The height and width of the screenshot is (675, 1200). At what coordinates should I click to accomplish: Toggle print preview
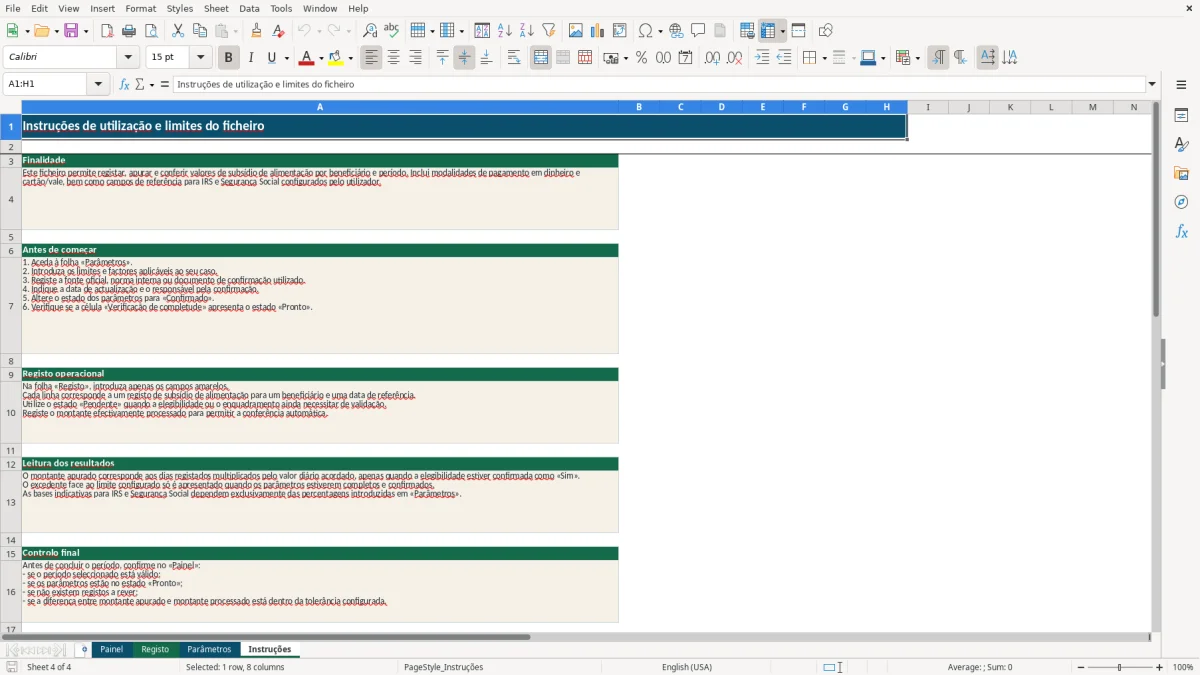[x=151, y=31]
